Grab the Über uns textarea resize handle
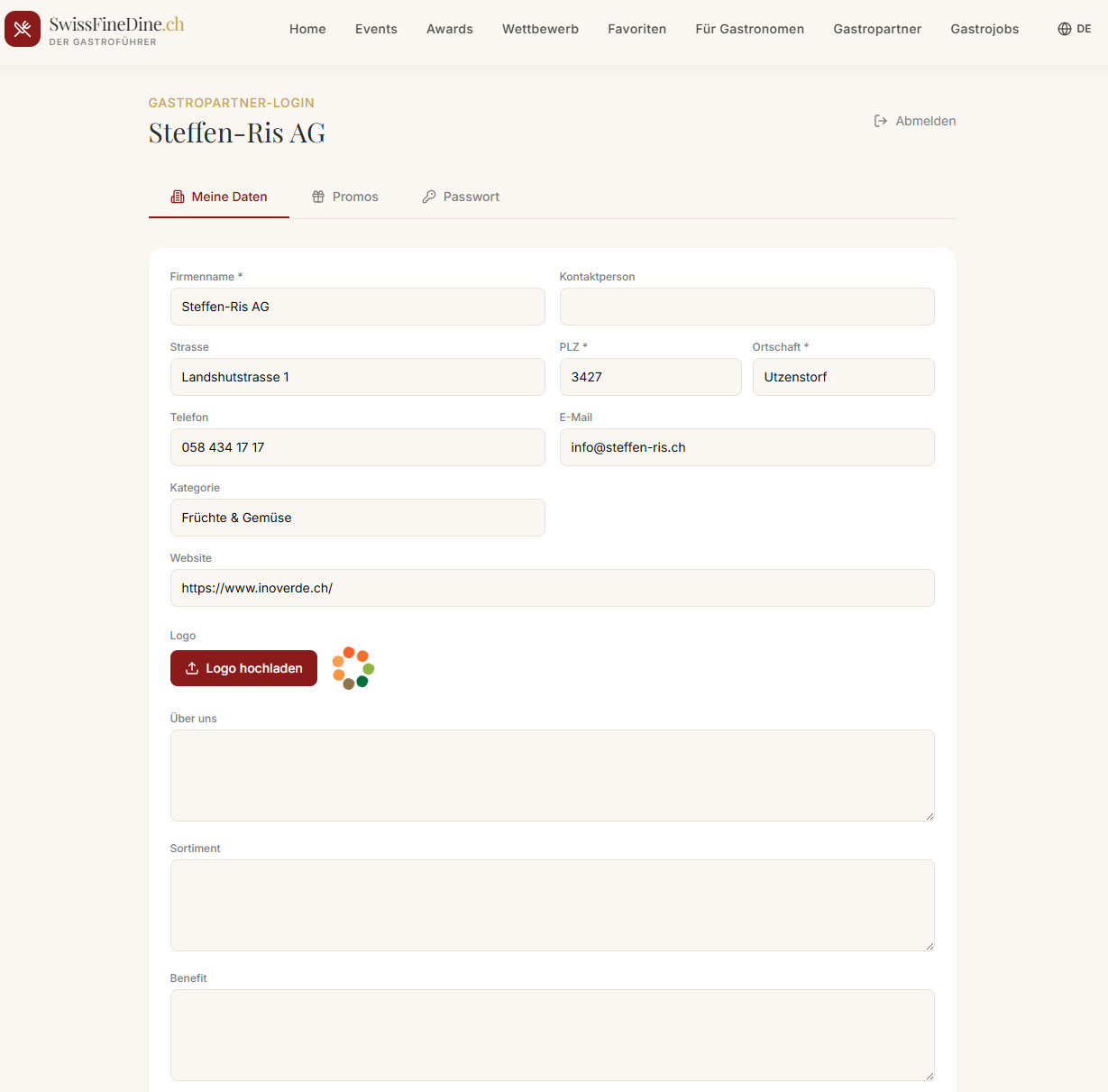This screenshot has width=1108, height=1092. pos(929,816)
